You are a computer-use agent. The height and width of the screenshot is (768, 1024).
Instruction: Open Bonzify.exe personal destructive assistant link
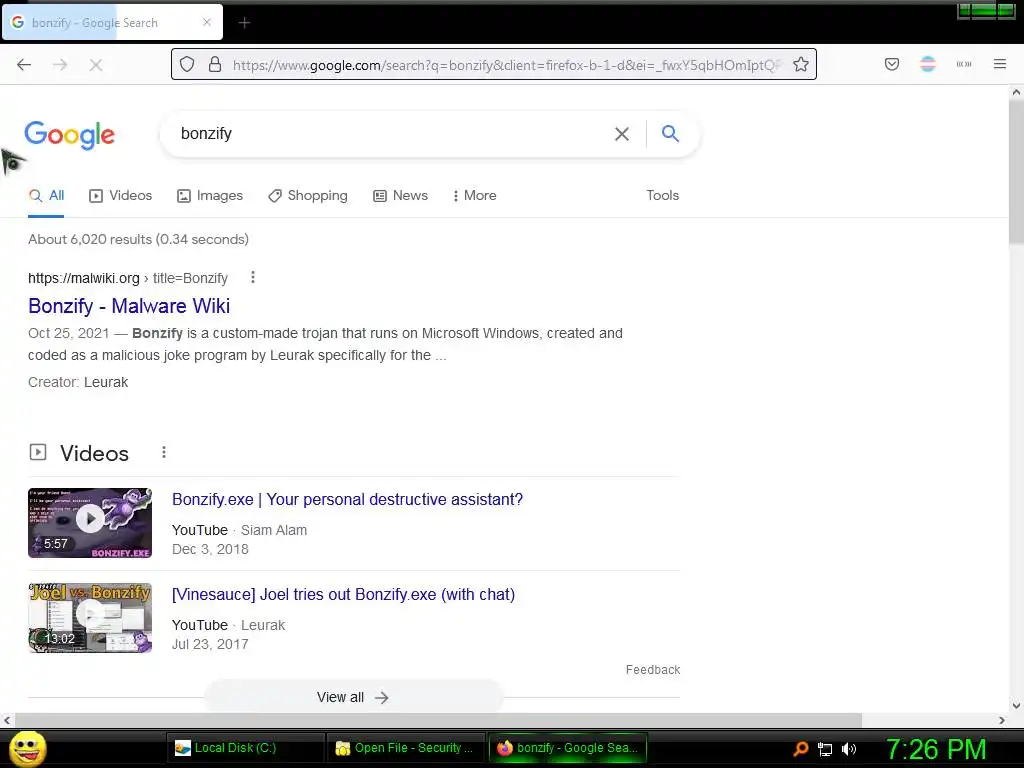click(x=347, y=500)
